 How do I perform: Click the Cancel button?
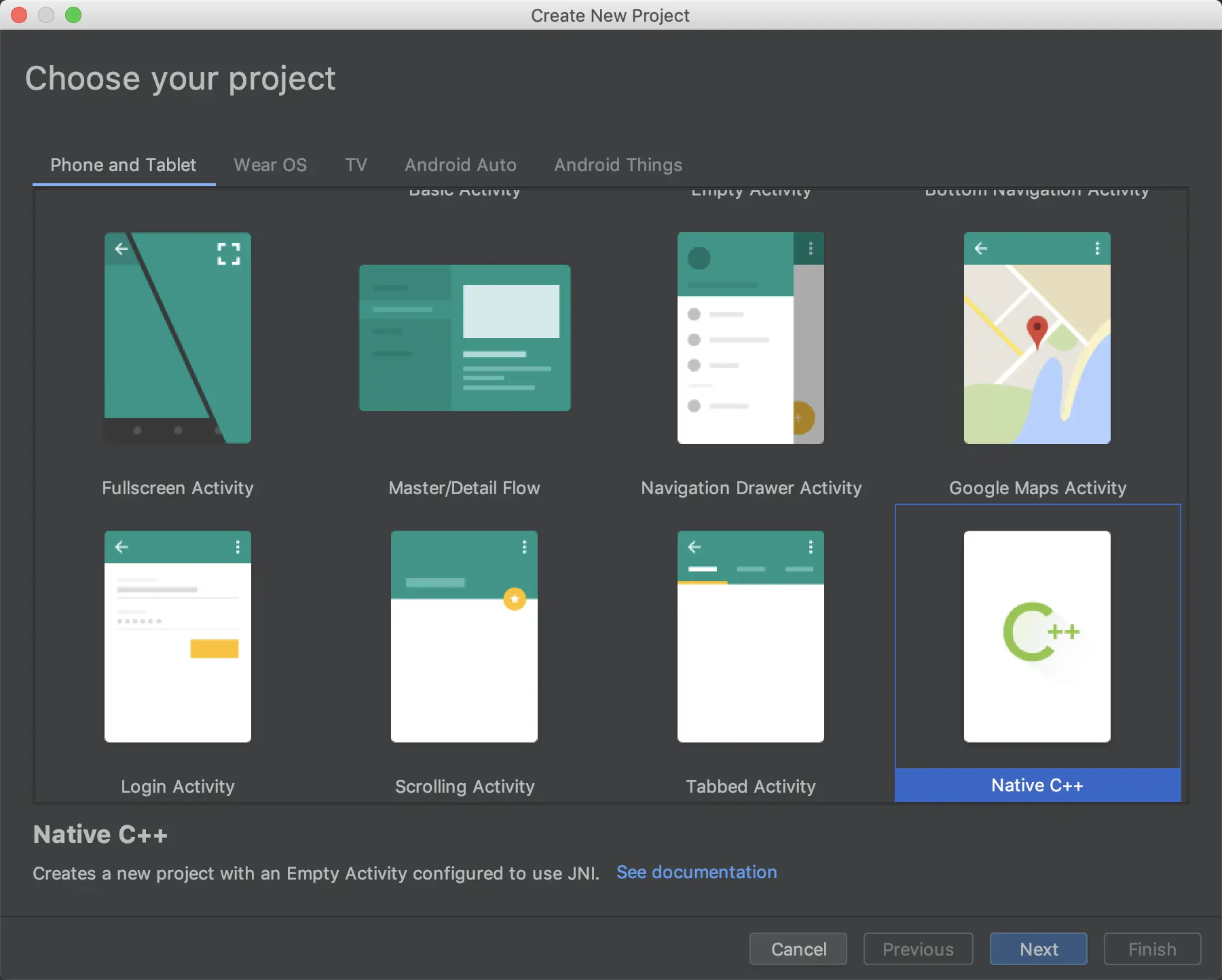point(798,949)
